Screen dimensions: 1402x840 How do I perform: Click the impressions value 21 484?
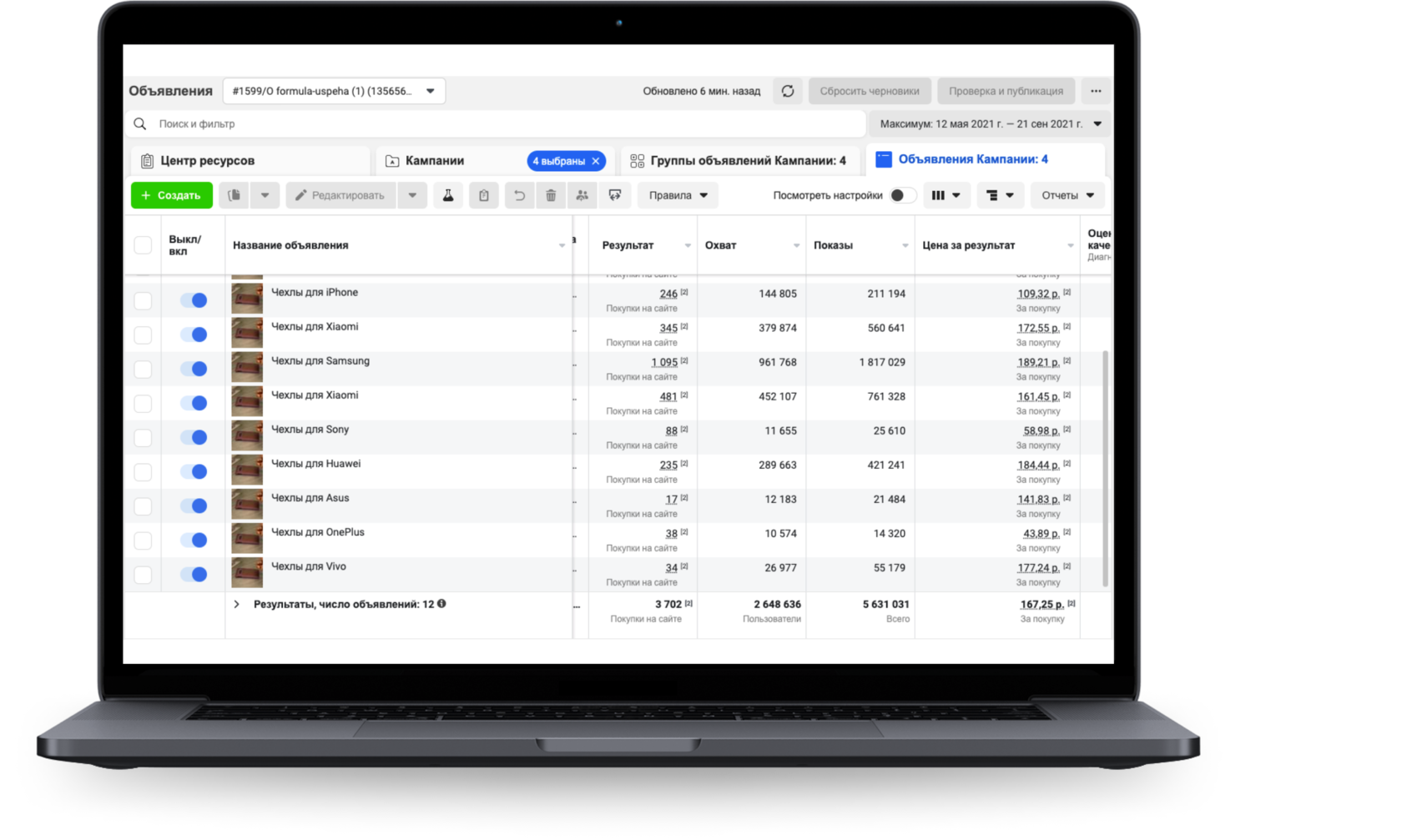[x=890, y=499]
